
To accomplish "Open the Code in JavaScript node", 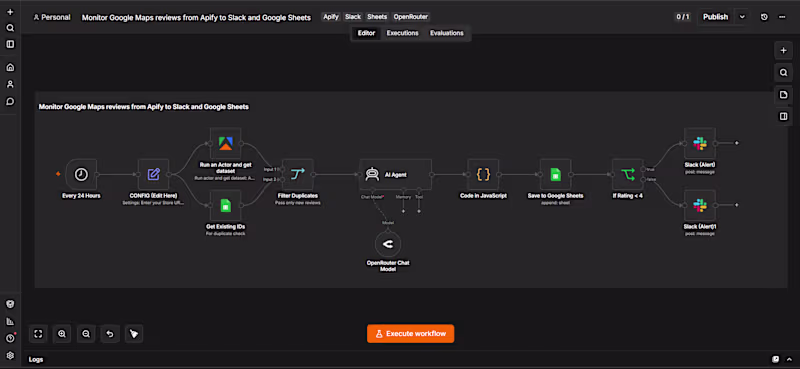I will coord(483,174).
